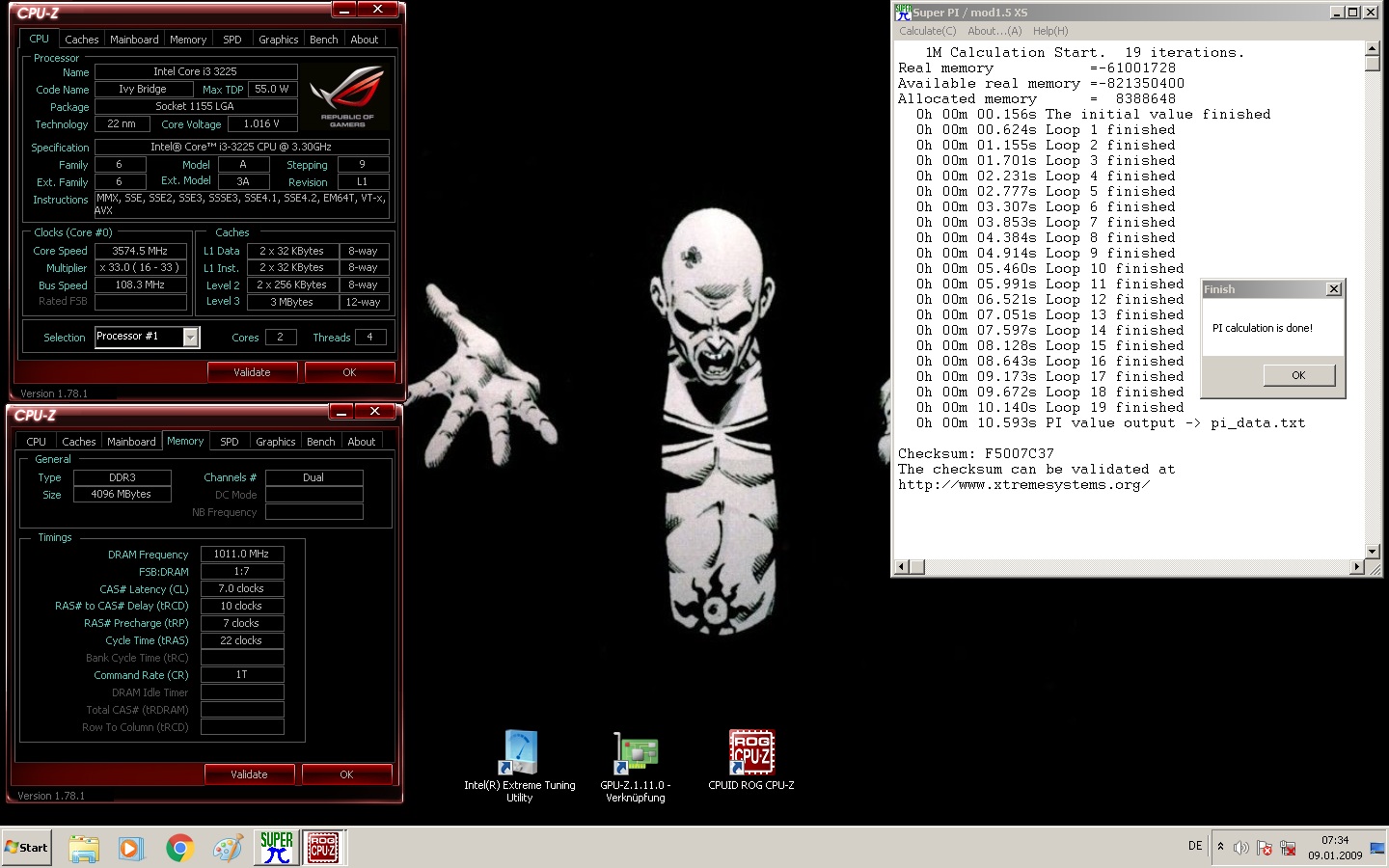Click the DE language indicator
Viewport: 1389px width, 868px height.
click(1195, 846)
